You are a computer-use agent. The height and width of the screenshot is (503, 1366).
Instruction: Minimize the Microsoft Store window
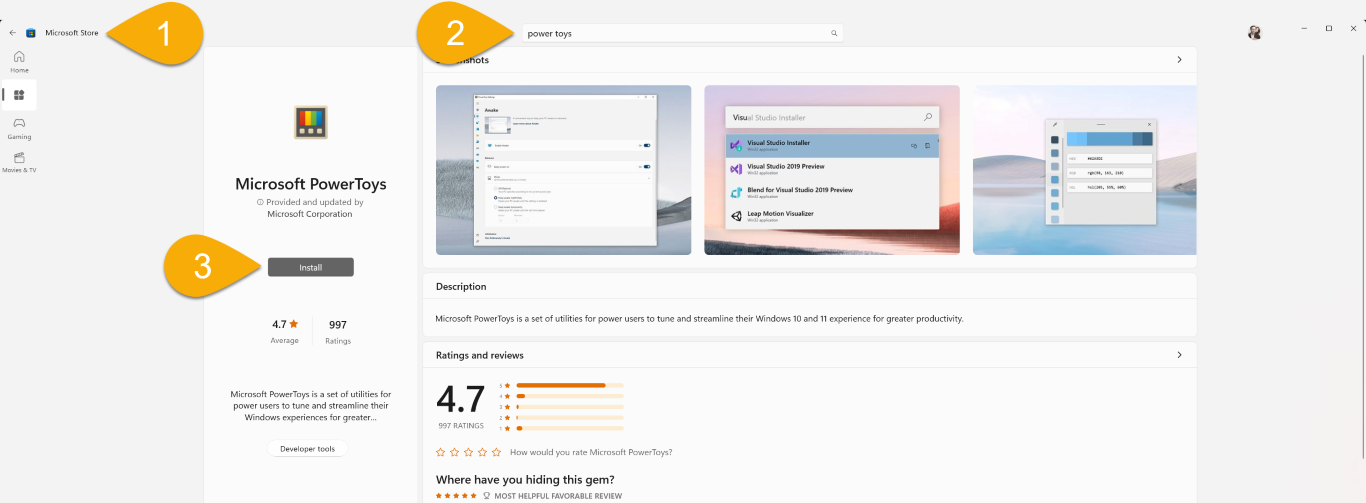[1304, 28]
